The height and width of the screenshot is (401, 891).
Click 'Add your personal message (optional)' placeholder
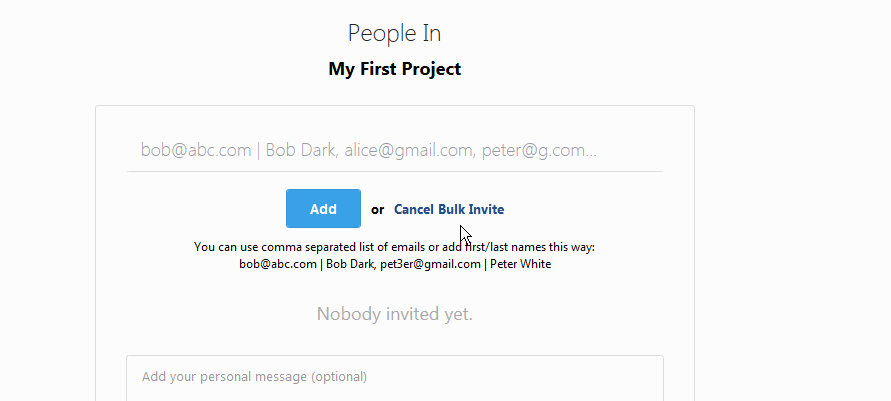click(254, 377)
